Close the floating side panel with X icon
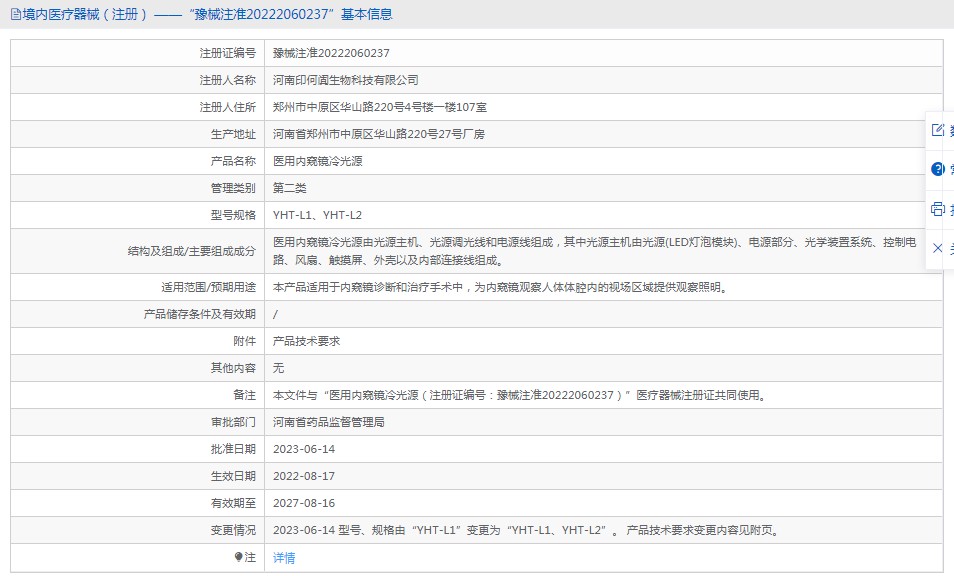The height and width of the screenshot is (576, 954). tap(938, 248)
